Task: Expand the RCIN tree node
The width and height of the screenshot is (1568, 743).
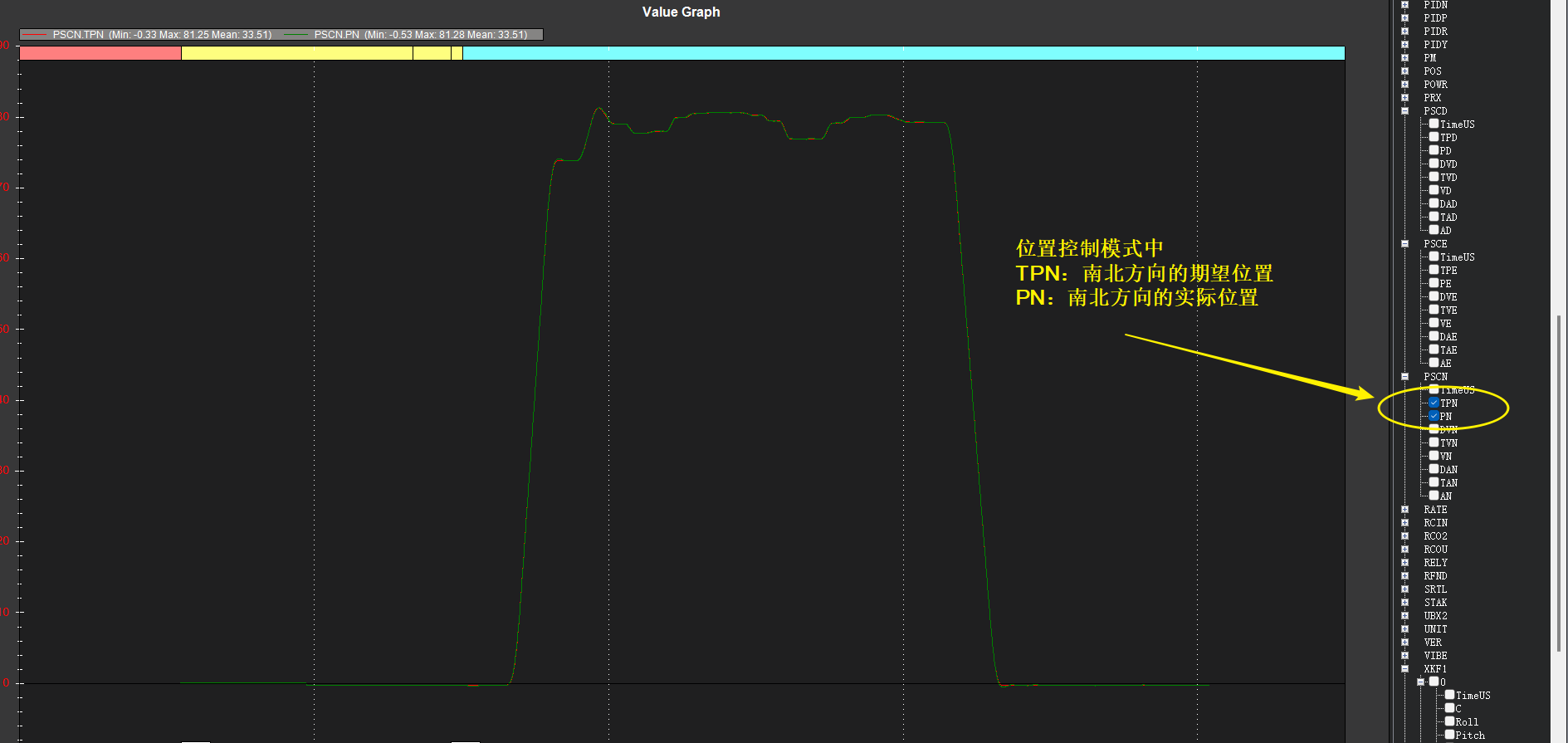Action: pos(1404,522)
